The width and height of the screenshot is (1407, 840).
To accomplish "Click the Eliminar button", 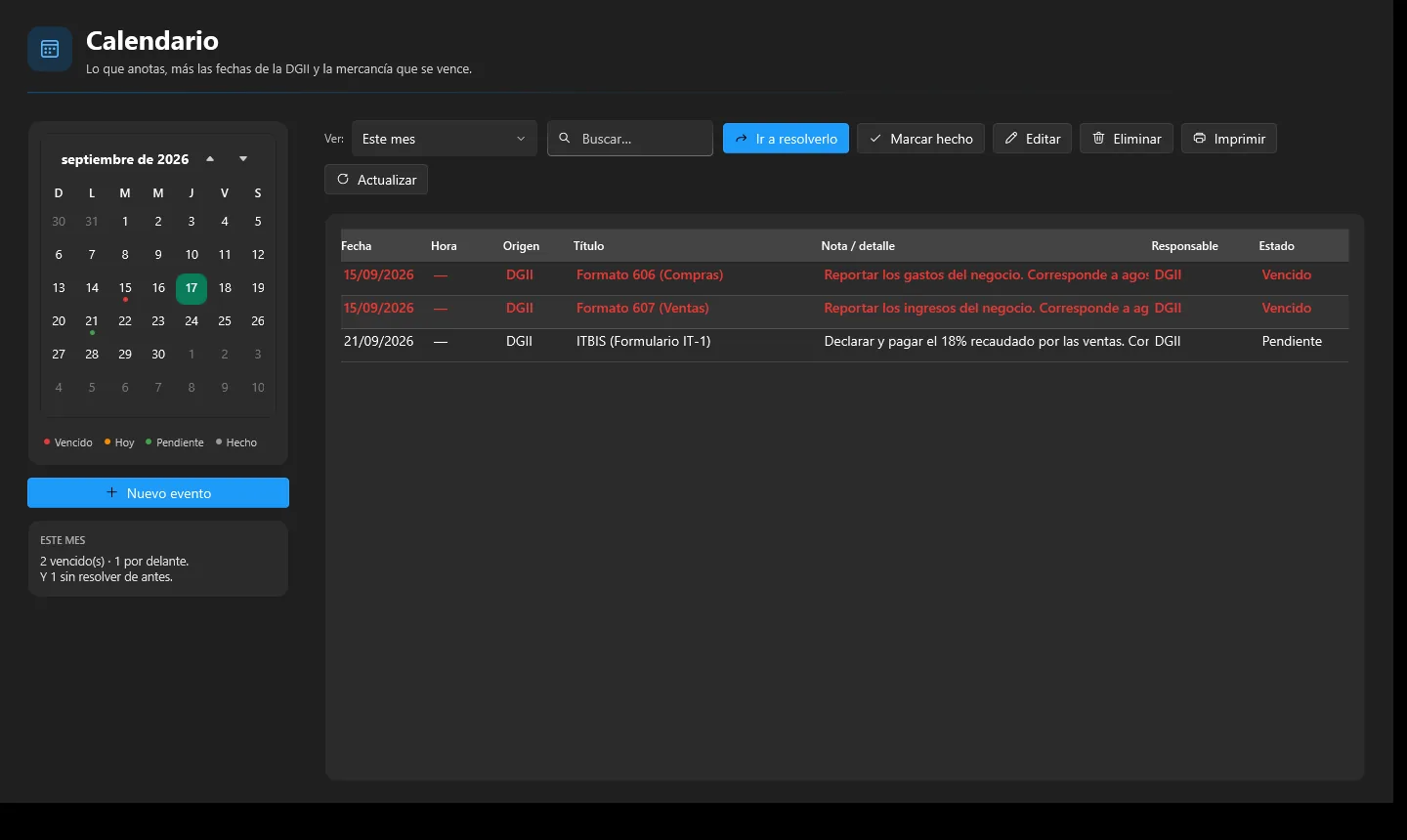I will [x=1127, y=139].
